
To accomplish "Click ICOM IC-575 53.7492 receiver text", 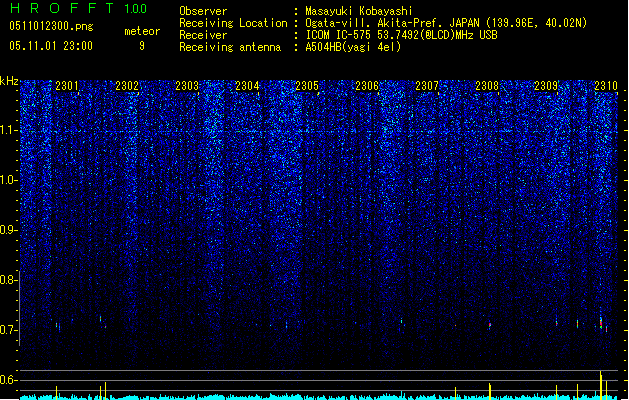I will pyautogui.click(x=402, y=35).
